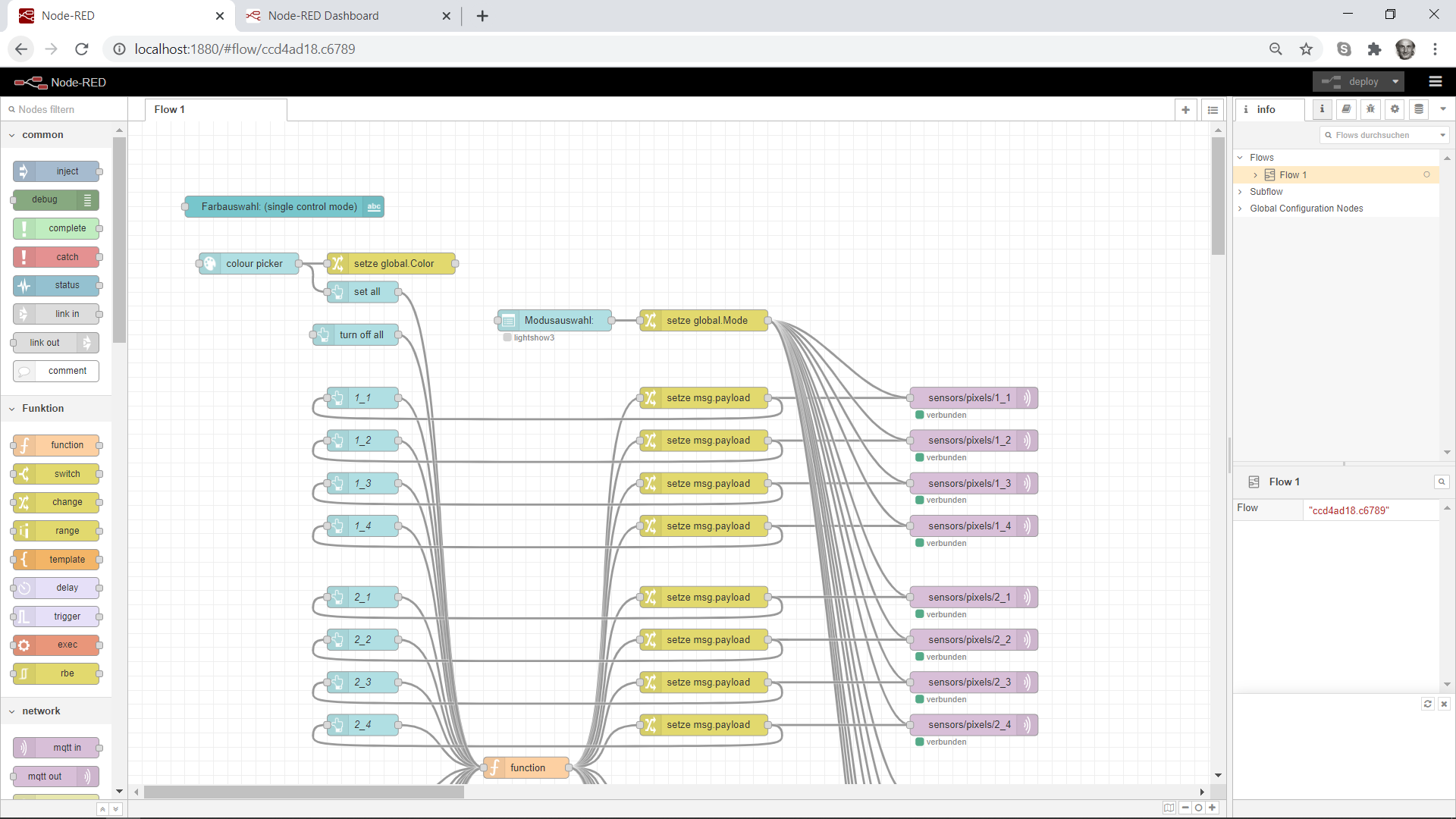Screen dimensions: 1456x819
Task: Click add new flow plus icon
Action: click(1185, 110)
